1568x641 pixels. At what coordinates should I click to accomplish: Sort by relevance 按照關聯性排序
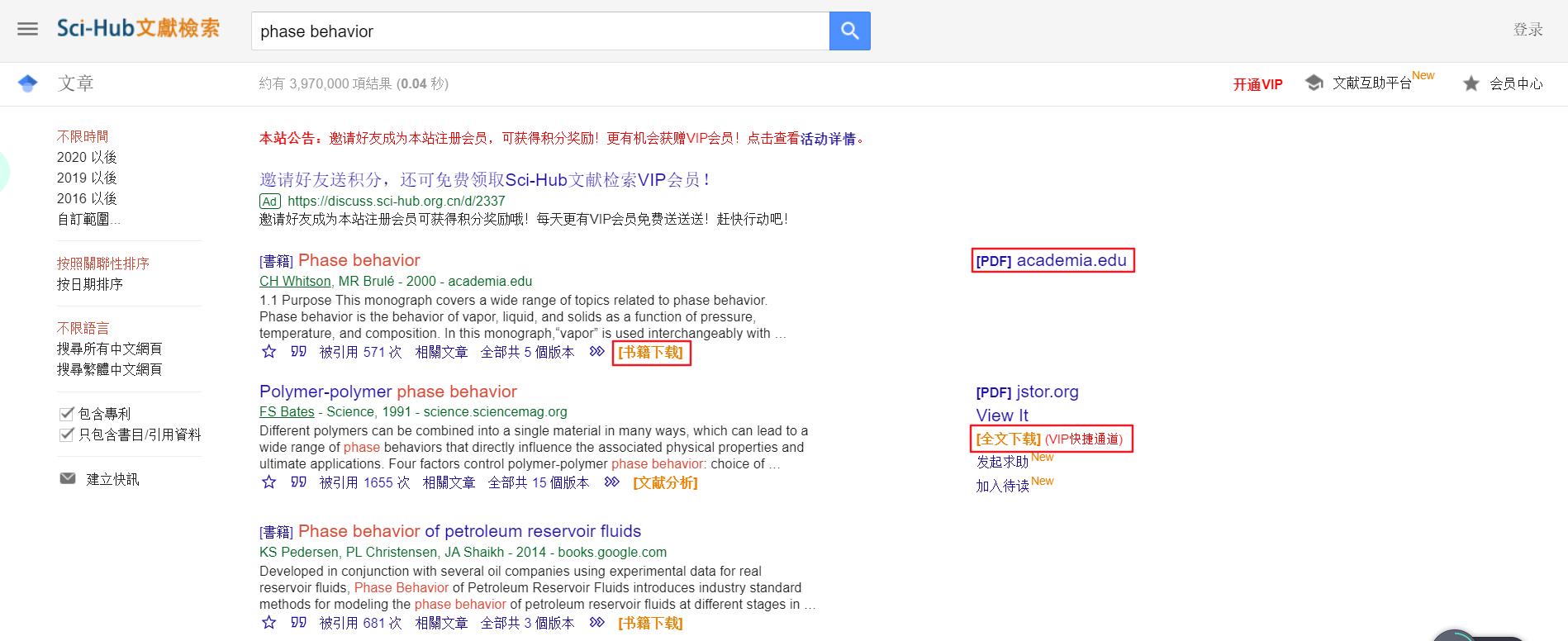(x=103, y=264)
